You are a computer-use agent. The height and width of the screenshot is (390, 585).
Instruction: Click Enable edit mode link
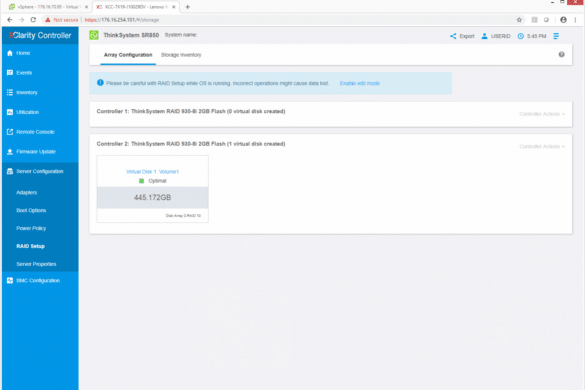[360, 83]
